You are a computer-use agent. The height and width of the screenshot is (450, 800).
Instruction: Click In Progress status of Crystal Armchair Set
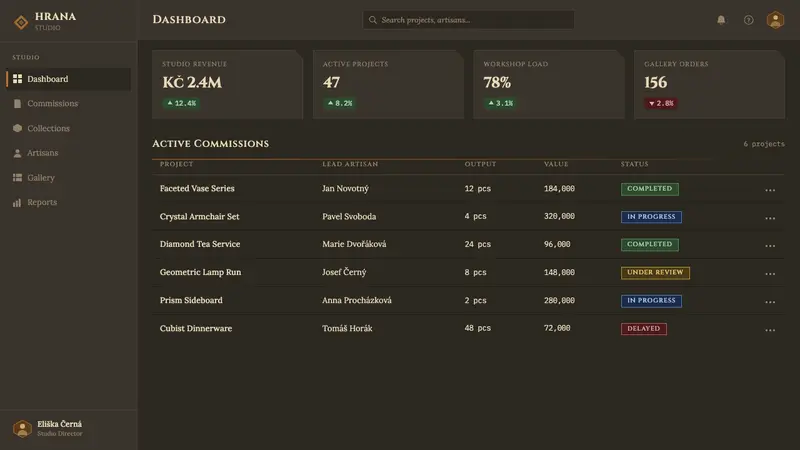coord(651,217)
